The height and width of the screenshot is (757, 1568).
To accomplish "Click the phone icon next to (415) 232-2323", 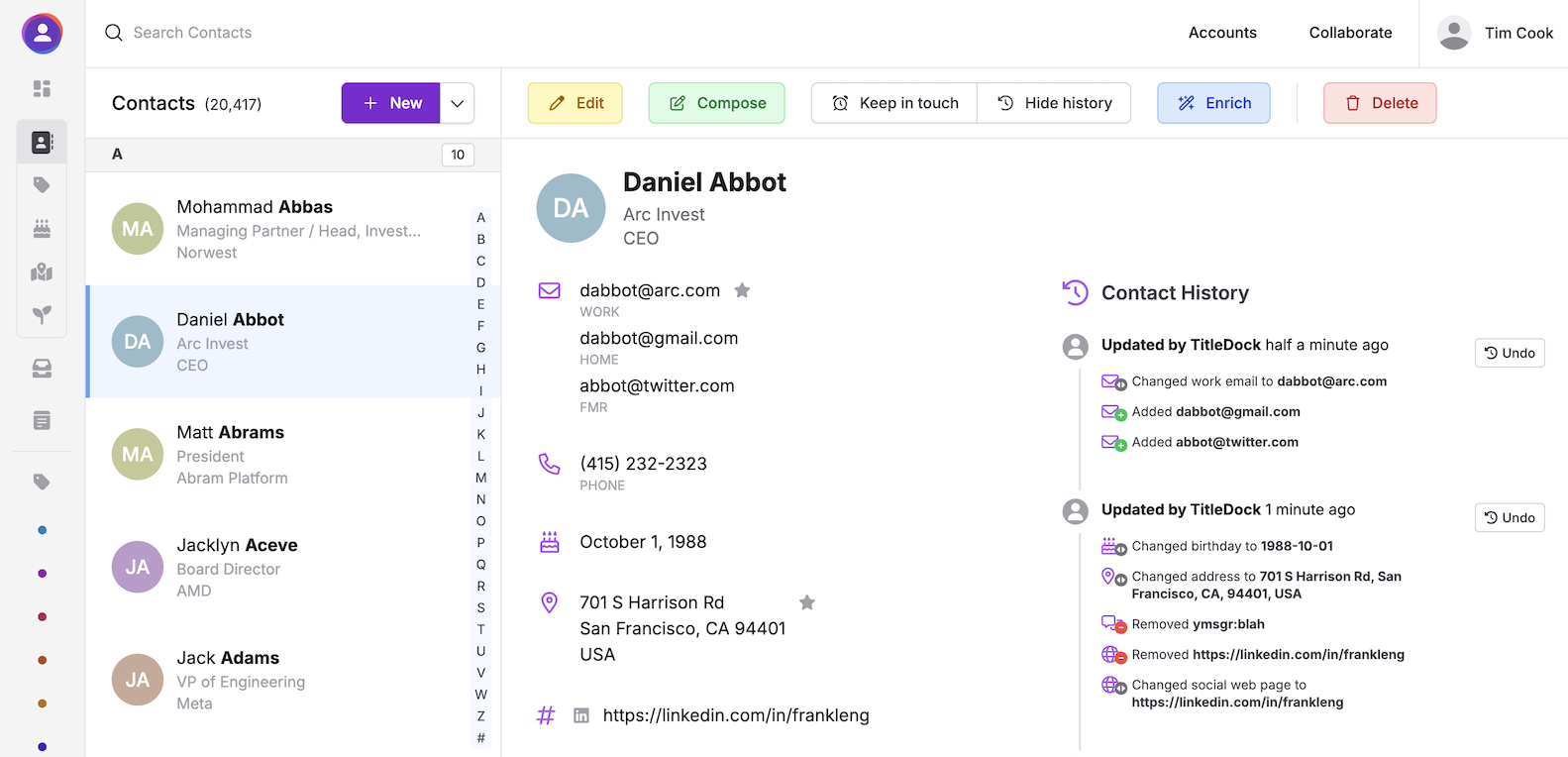I will pyautogui.click(x=549, y=464).
